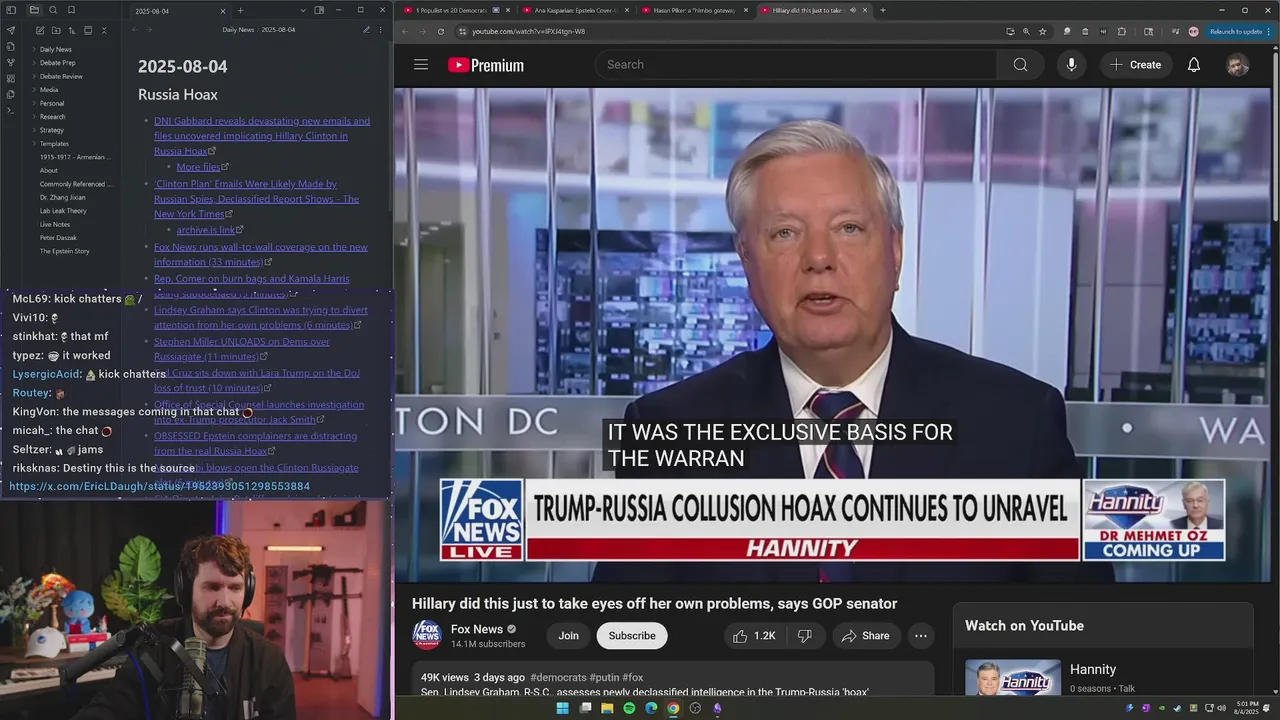Screen dimensions: 1280x720
Task: Open the Hannity show thumbnail card
Action: pyautogui.click(x=1013, y=677)
